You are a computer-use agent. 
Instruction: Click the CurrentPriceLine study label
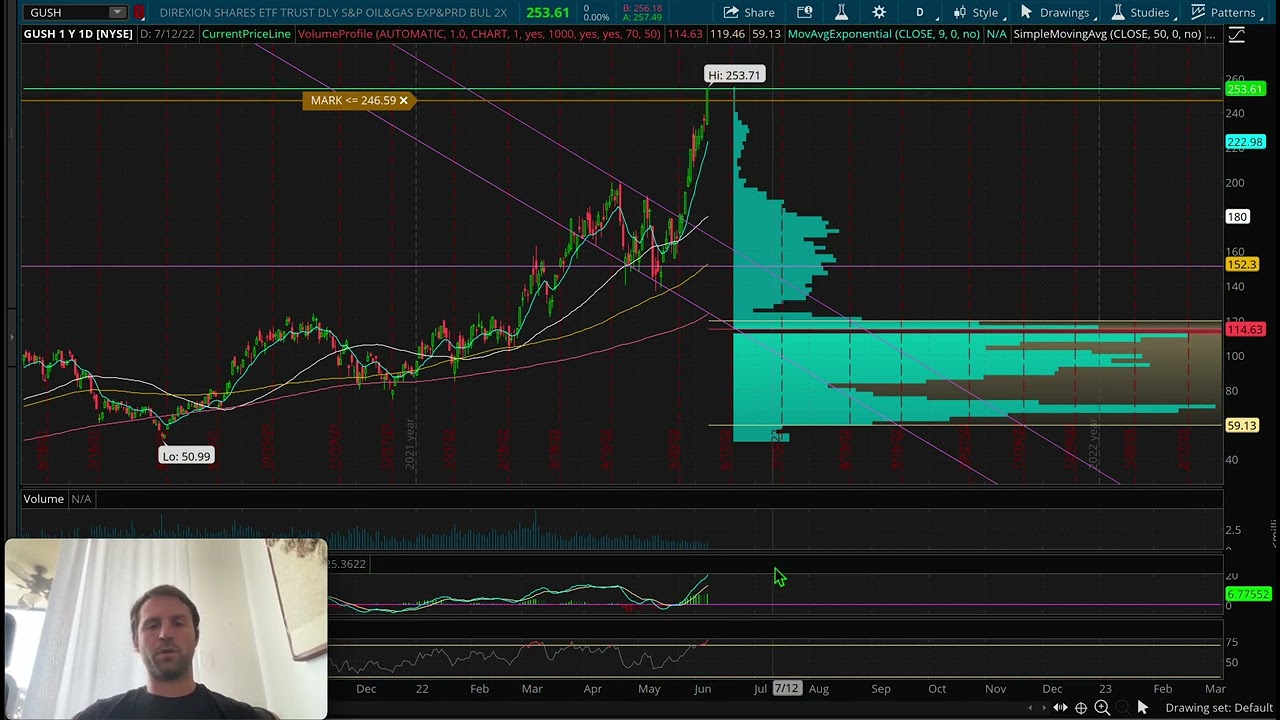click(246, 34)
